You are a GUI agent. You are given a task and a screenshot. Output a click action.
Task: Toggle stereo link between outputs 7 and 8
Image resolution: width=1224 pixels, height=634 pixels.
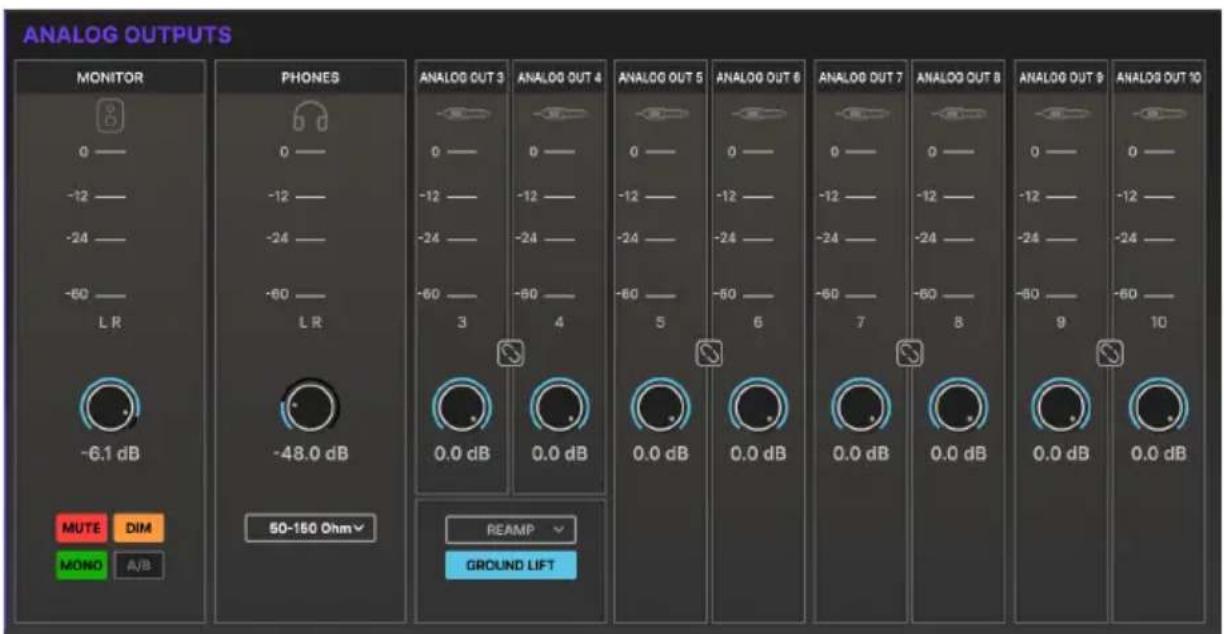point(909,352)
